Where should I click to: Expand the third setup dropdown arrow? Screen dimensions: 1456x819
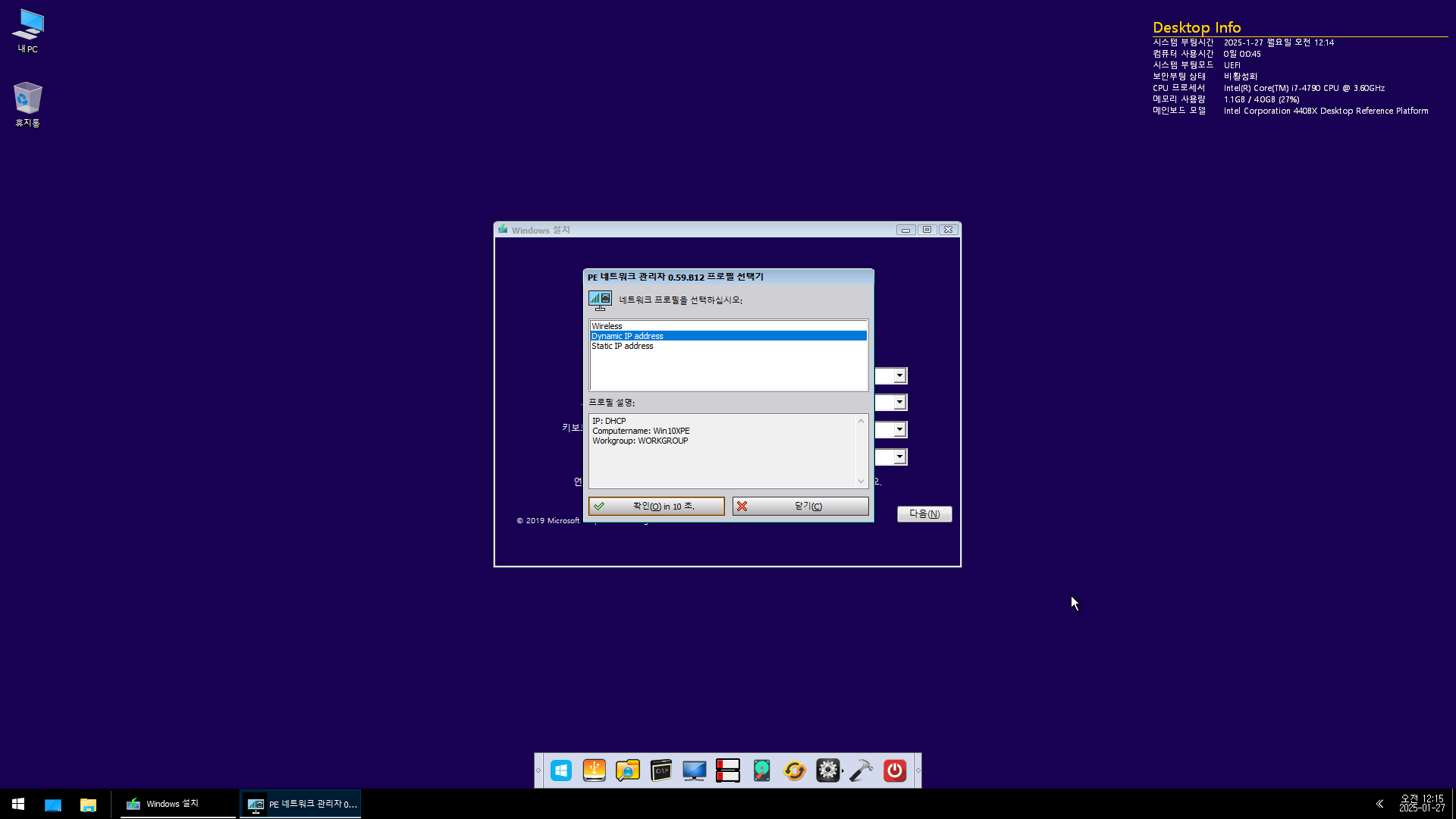(x=899, y=430)
